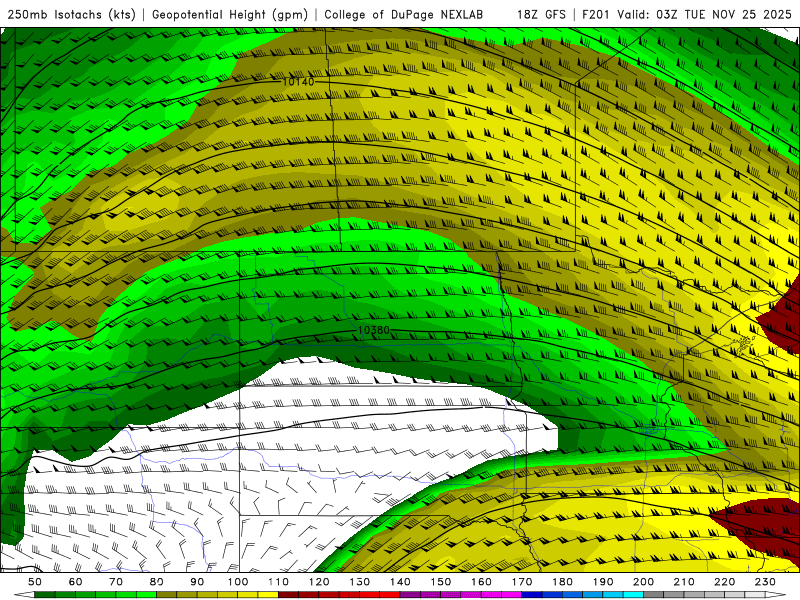Click the 70 value on the legend
The width and height of the screenshot is (800, 600).
click(x=116, y=582)
